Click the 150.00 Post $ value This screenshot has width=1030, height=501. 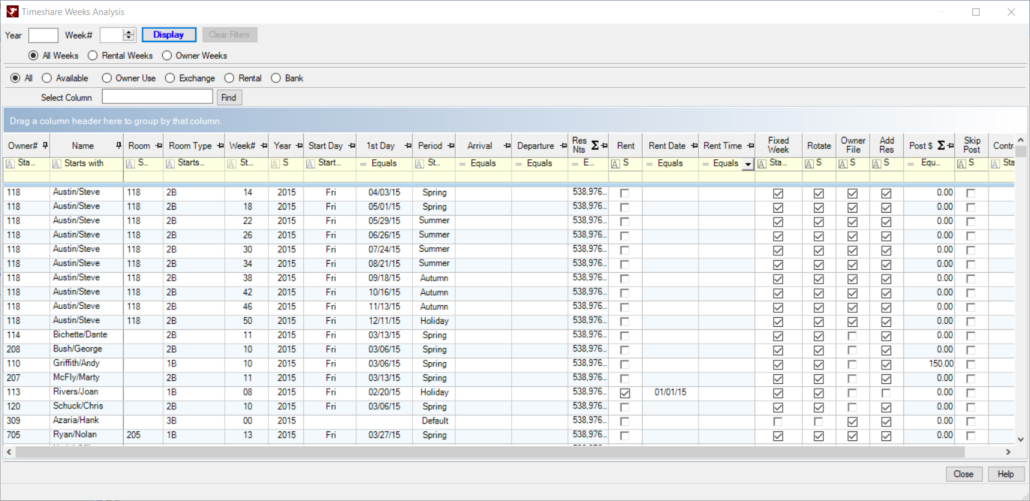(941, 364)
